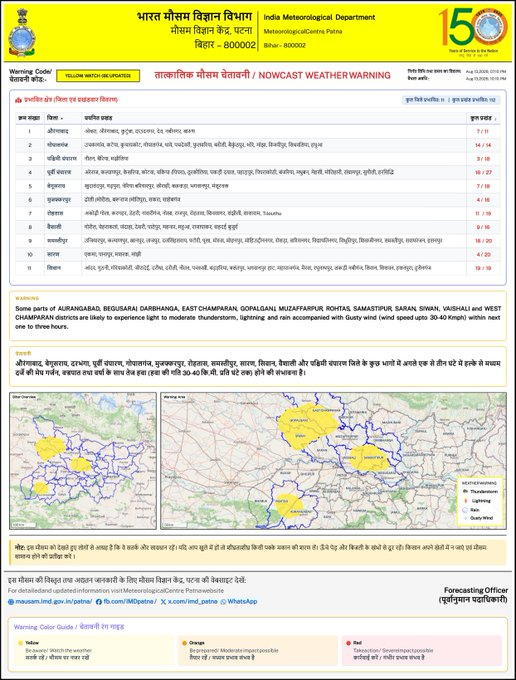Click the affected districts and blocks count badge
The width and height of the screenshot is (516, 680).
(x=450, y=100)
